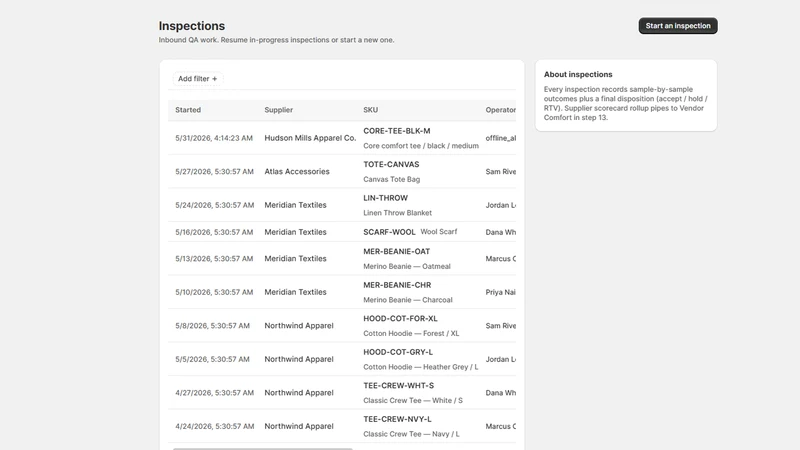Image resolution: width=800 pixels, height=450 pixels.
Task: Click the Canvas Tote Bag description
Action: (391, 180)
